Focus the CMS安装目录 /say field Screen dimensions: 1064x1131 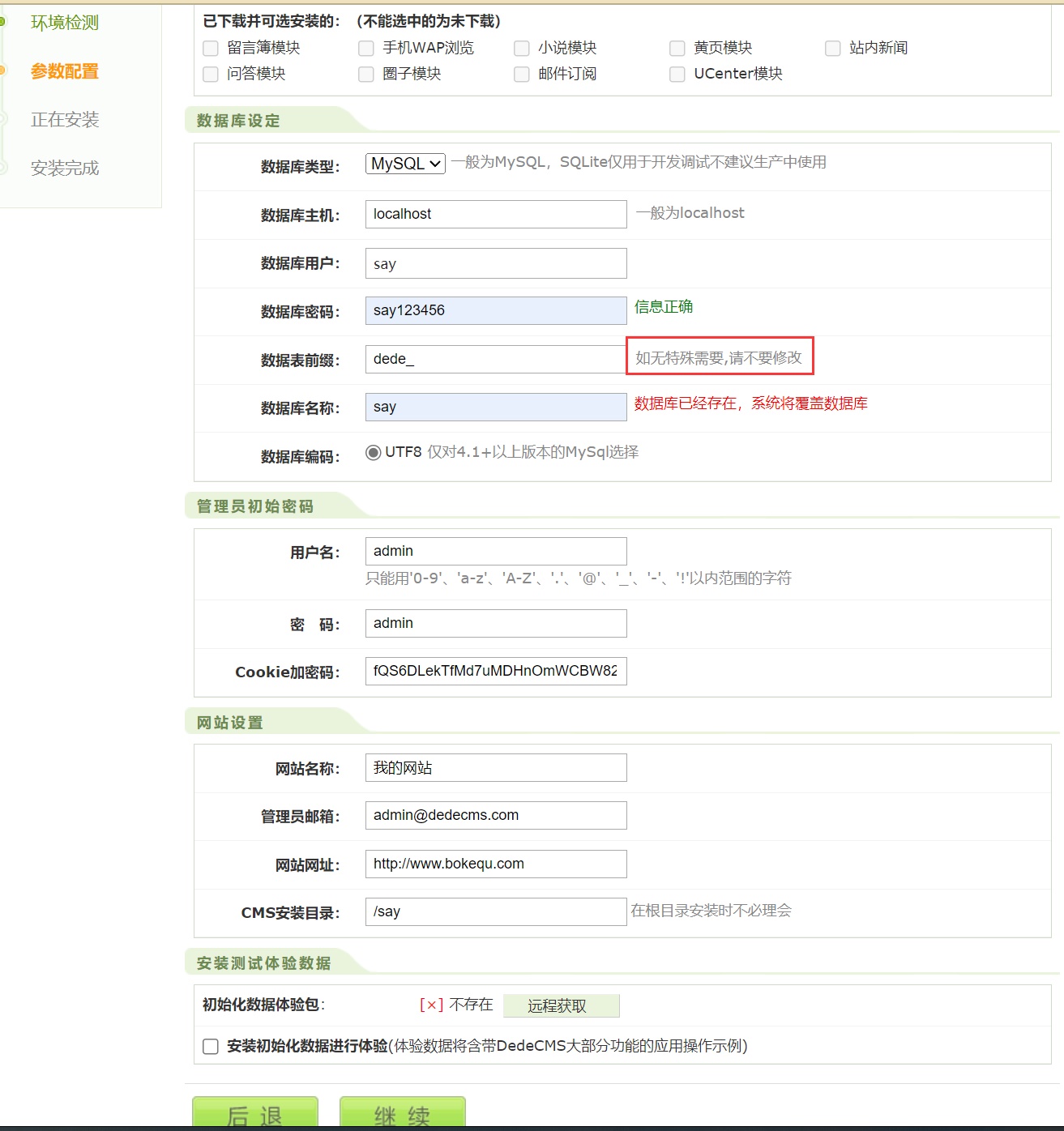496,911
